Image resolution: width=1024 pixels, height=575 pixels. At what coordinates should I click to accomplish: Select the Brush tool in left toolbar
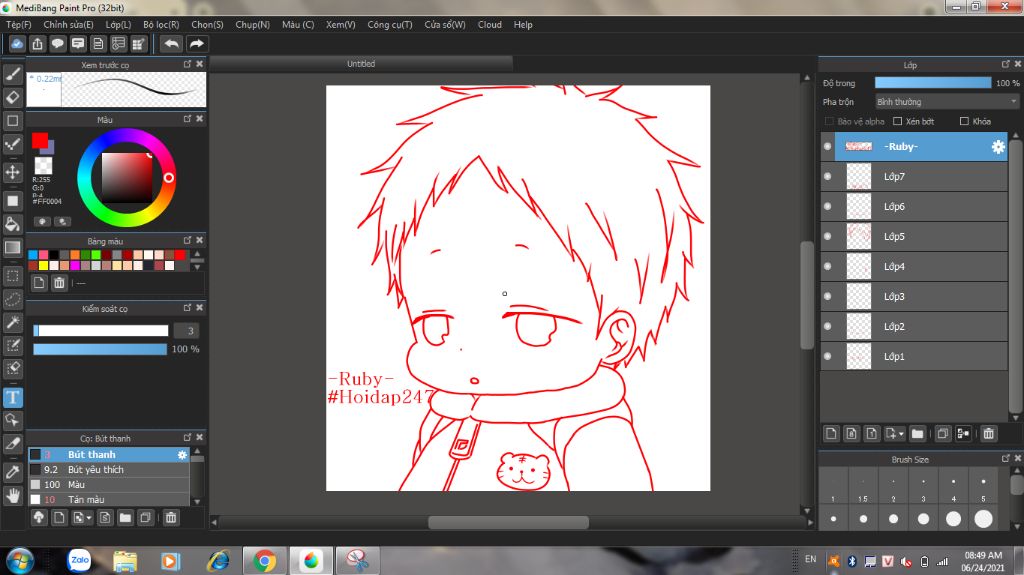click(12, 74)
